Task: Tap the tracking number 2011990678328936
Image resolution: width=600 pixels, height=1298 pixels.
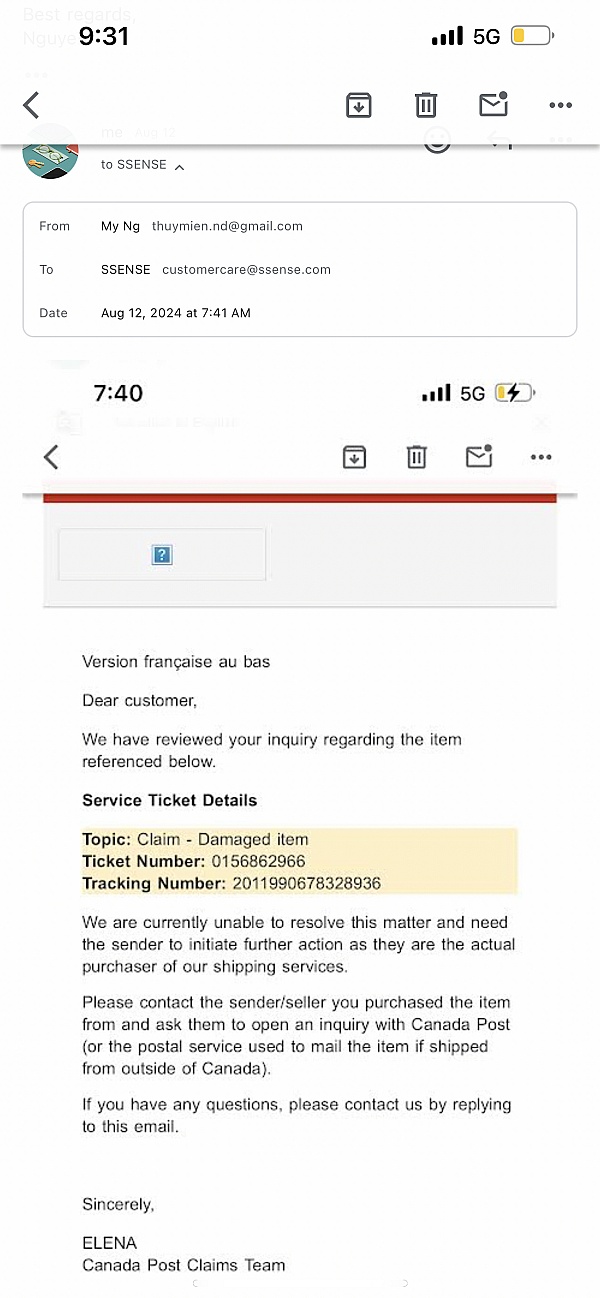Action: point(306,883)
